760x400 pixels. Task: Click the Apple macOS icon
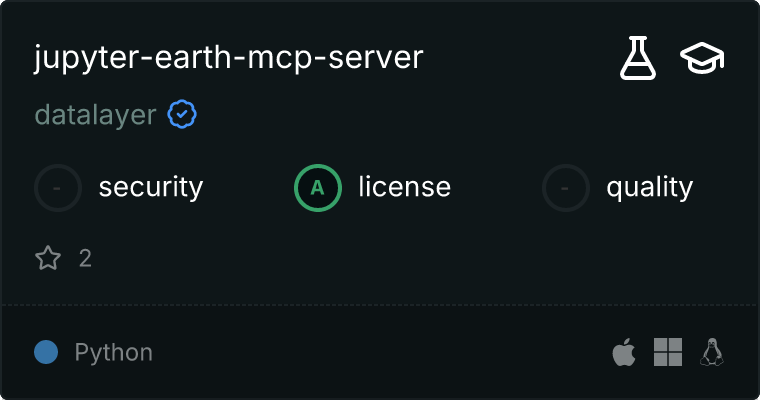[623, 352]
